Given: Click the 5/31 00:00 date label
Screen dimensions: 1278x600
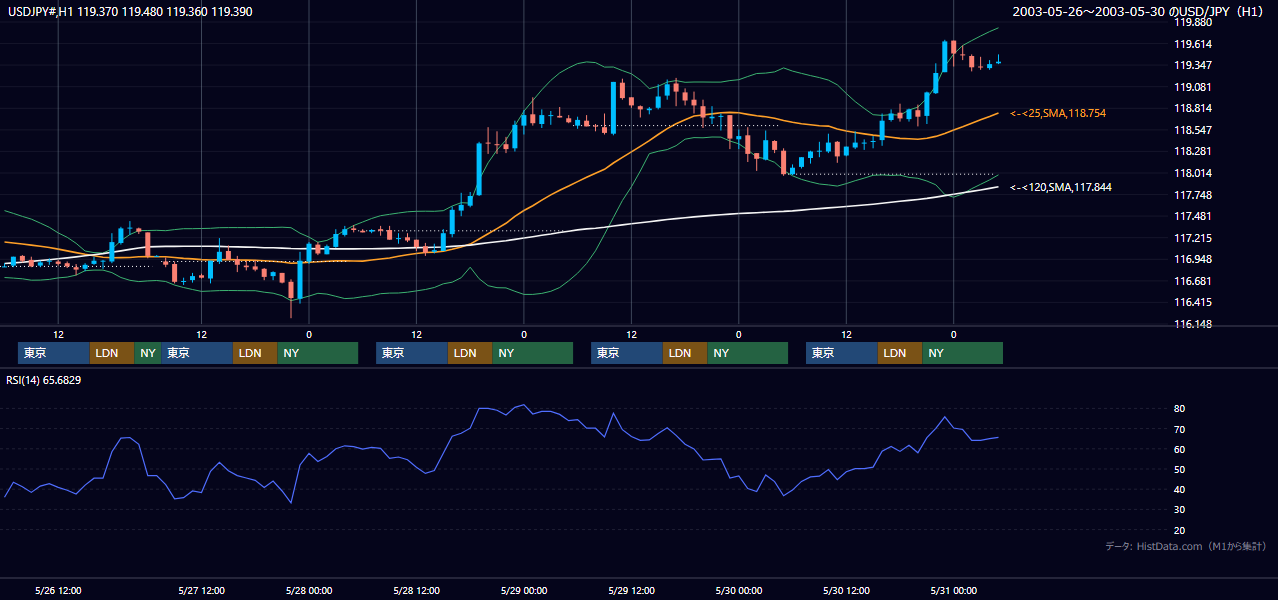Looking at the screenshot, I should tap(953, 590).
